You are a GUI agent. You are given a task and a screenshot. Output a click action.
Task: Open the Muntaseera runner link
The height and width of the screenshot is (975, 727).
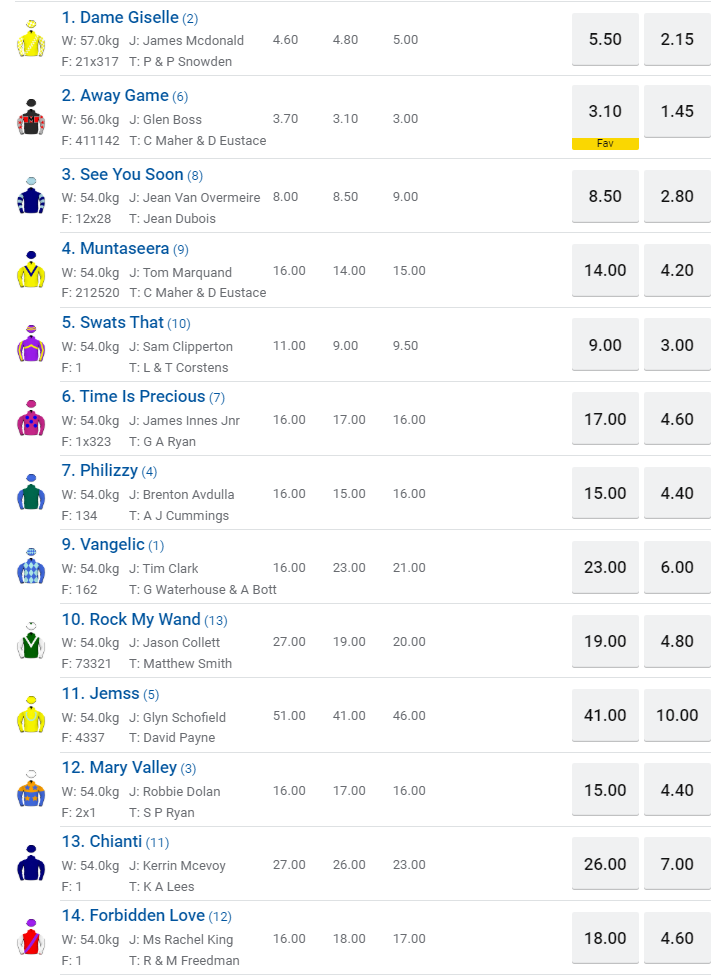pos(124,248)
